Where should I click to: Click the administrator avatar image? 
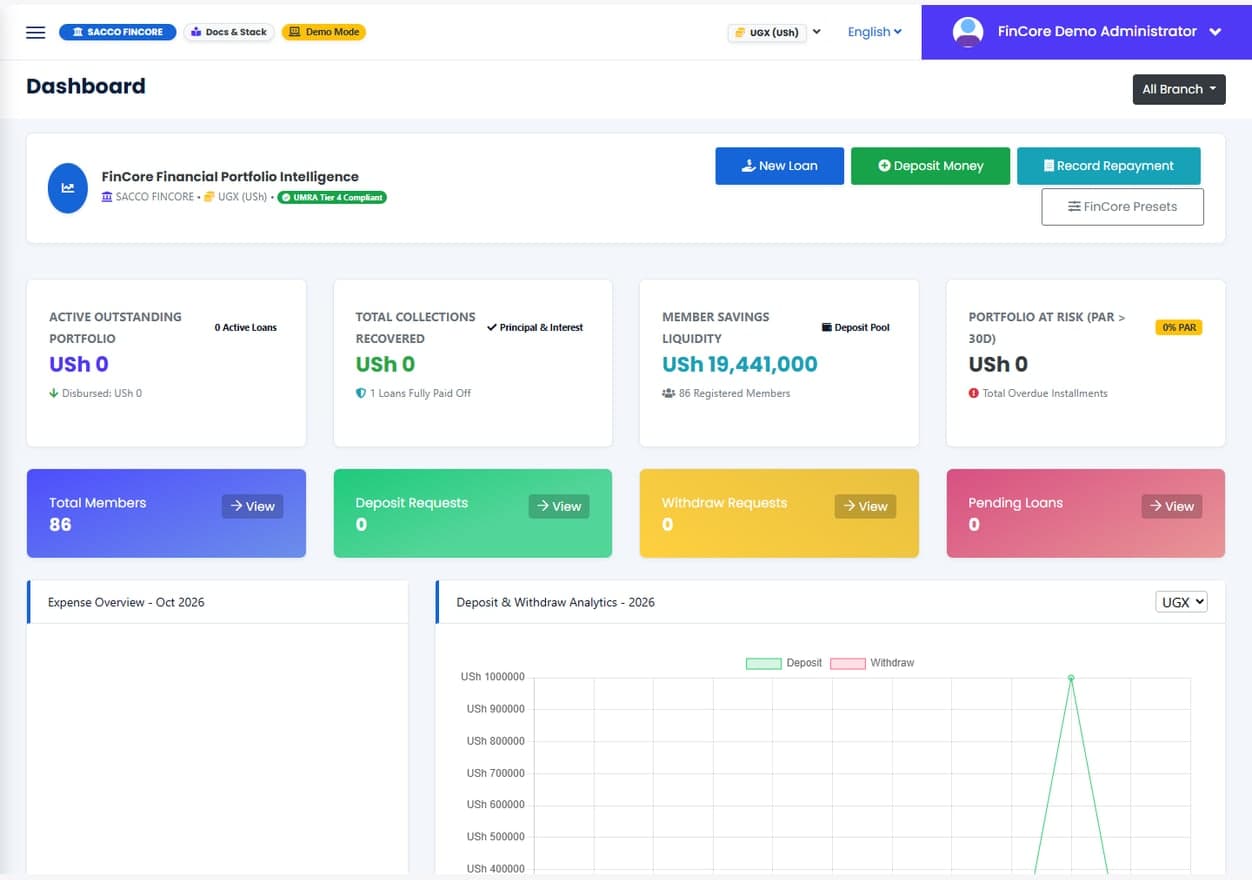[x=968, y=31]
